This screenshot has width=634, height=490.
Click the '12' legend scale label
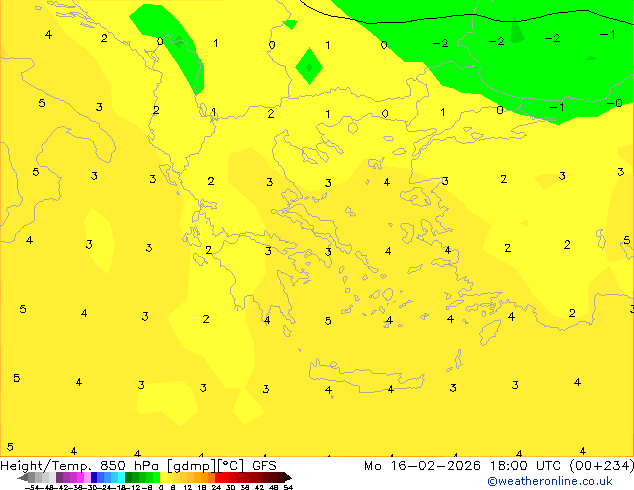point(188,488)
